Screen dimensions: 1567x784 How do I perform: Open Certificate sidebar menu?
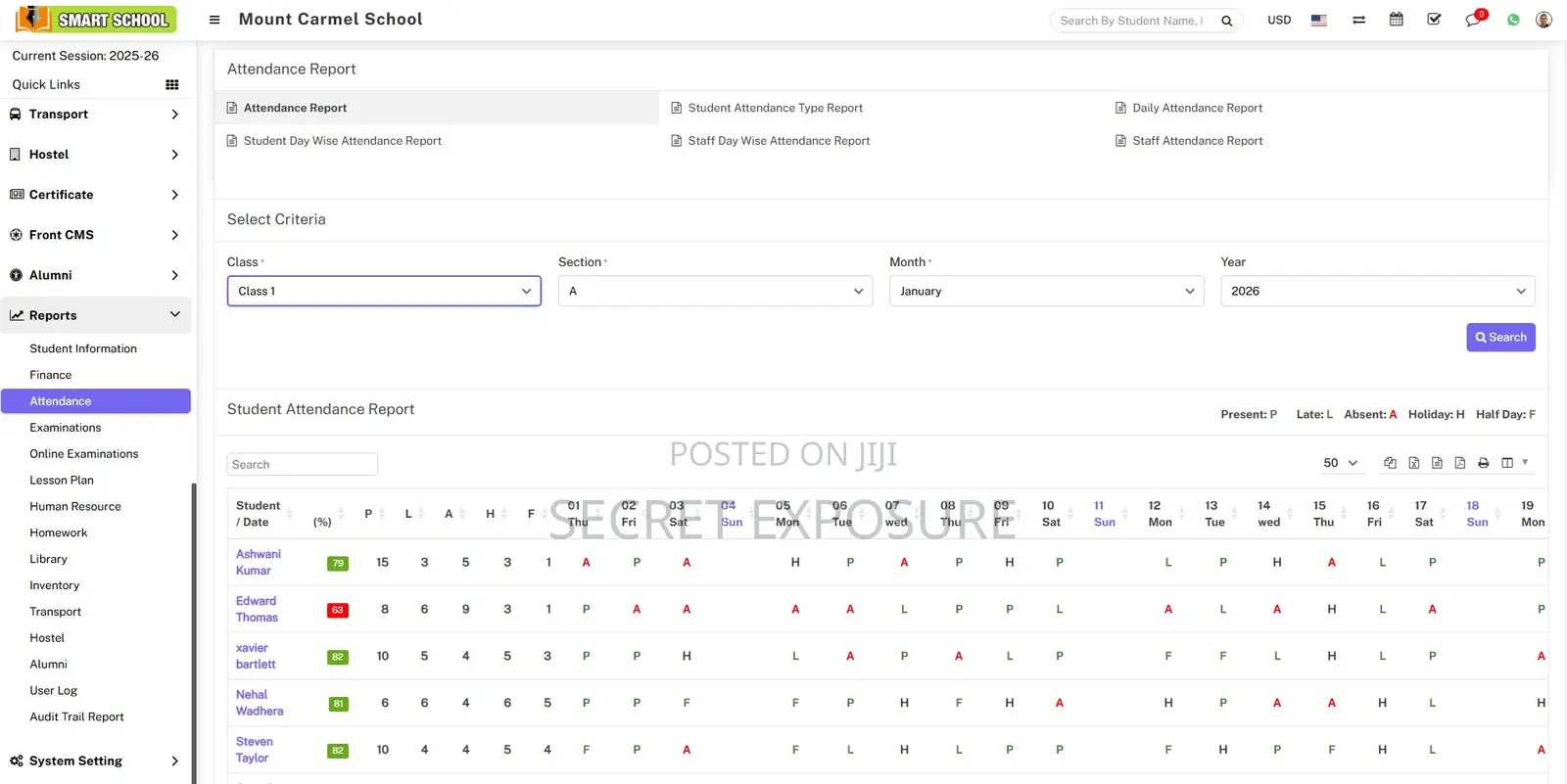point(96,195)
